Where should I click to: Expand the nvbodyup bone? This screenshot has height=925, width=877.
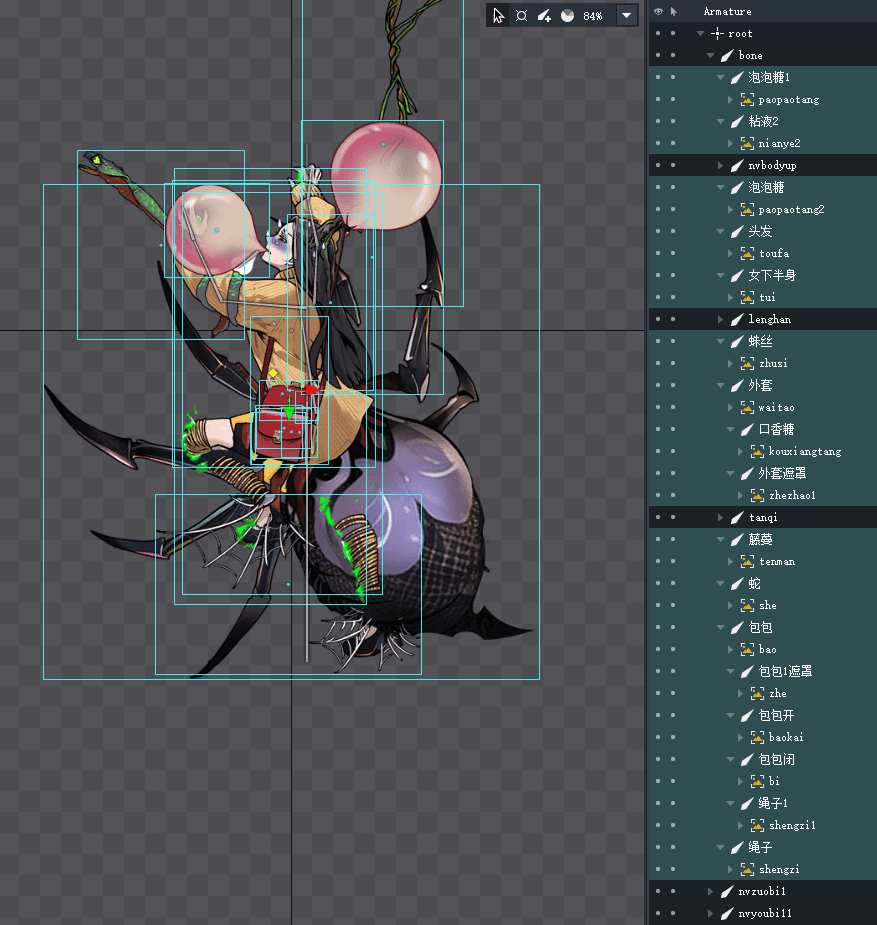(721, 165)
